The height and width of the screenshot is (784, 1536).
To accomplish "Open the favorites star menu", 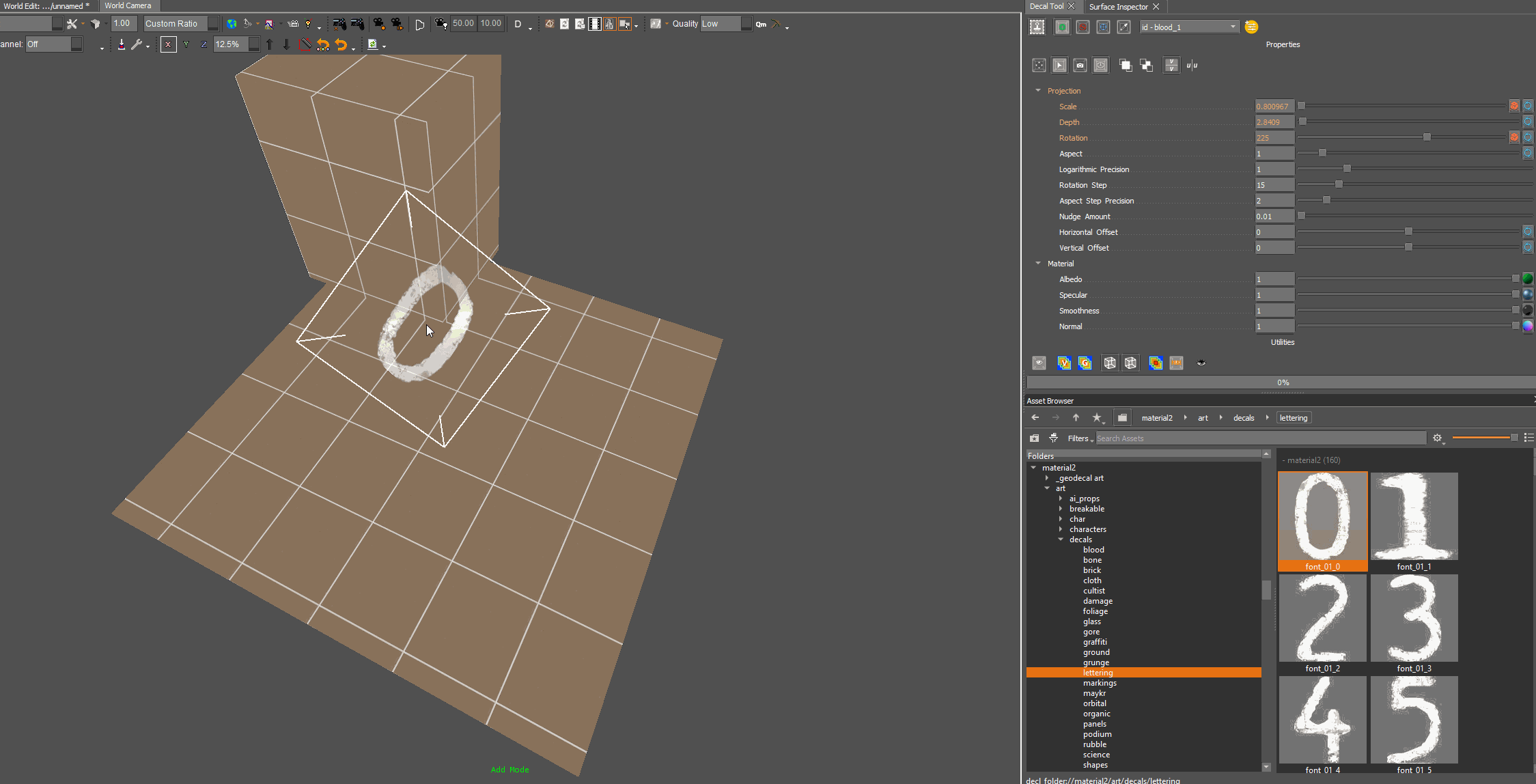I will 1098,417.
